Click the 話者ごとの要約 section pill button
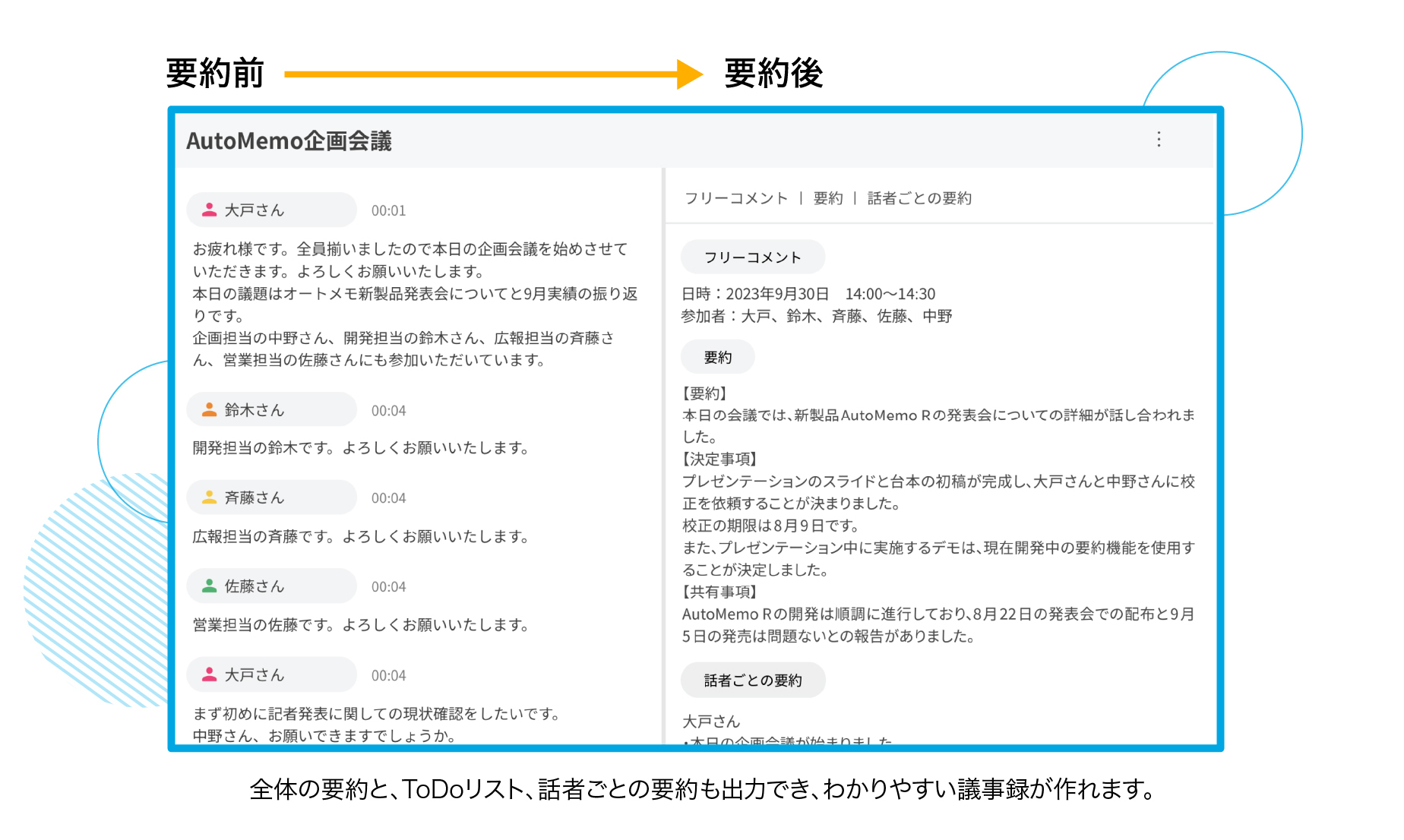This screenshot has height=840, width=1404. (x=752, y=681)
